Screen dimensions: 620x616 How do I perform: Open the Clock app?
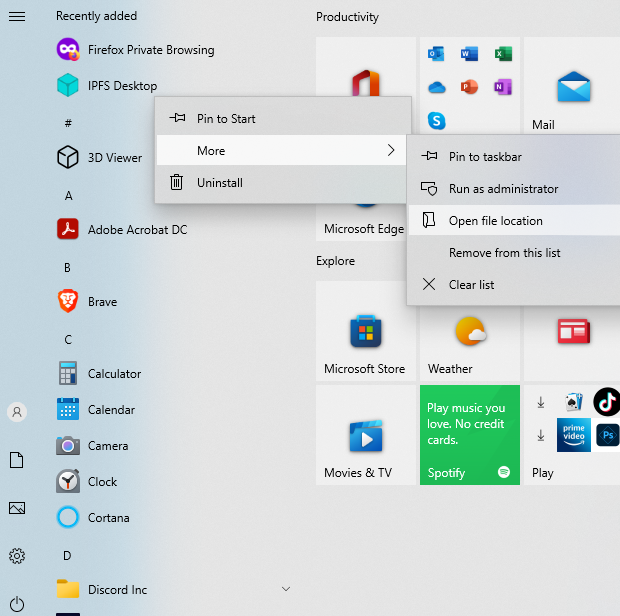coord(87,482)
